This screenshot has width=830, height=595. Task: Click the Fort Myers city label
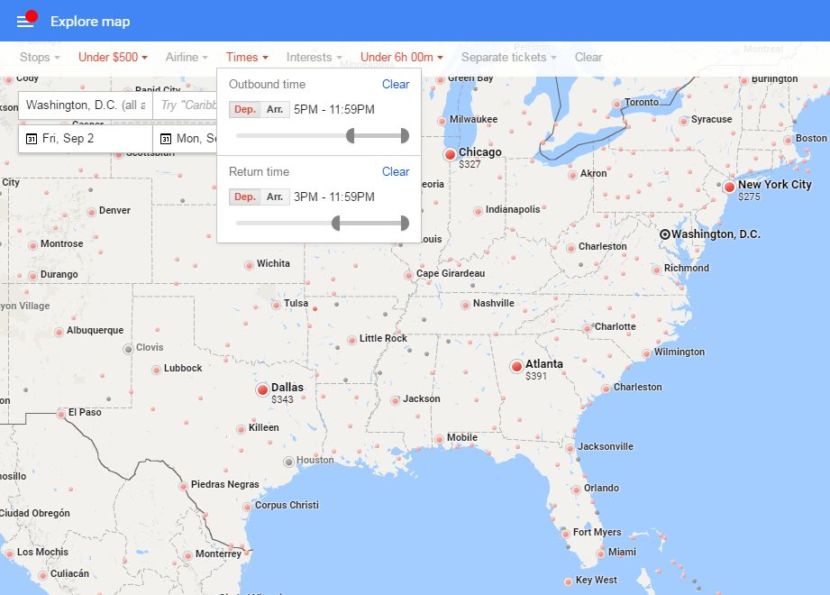tap(597, 532)
